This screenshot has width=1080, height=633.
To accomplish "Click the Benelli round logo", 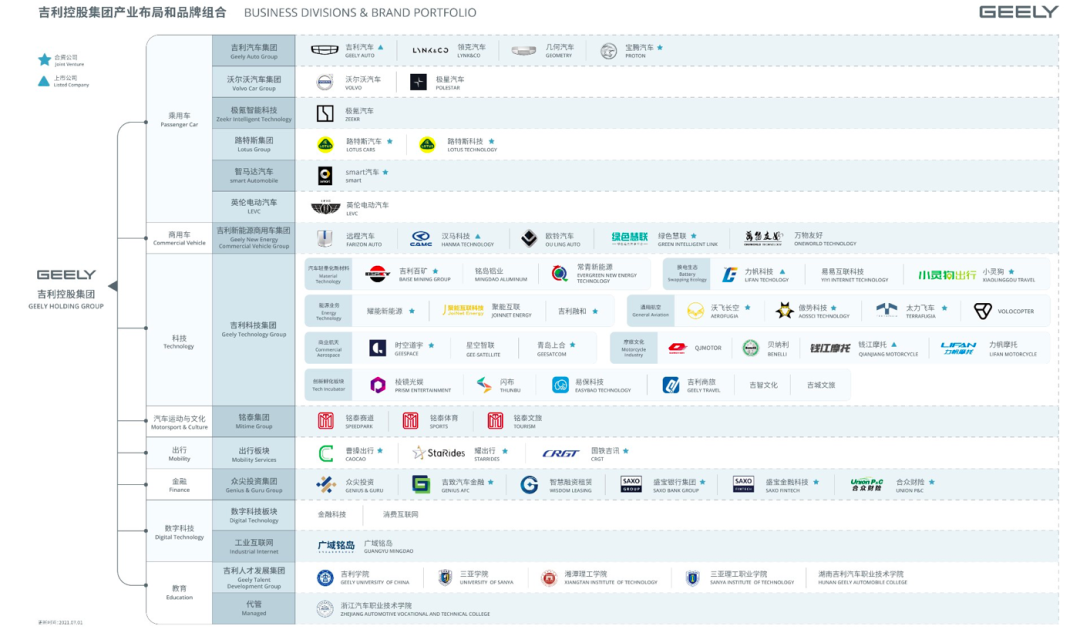I will coord(751,348).
